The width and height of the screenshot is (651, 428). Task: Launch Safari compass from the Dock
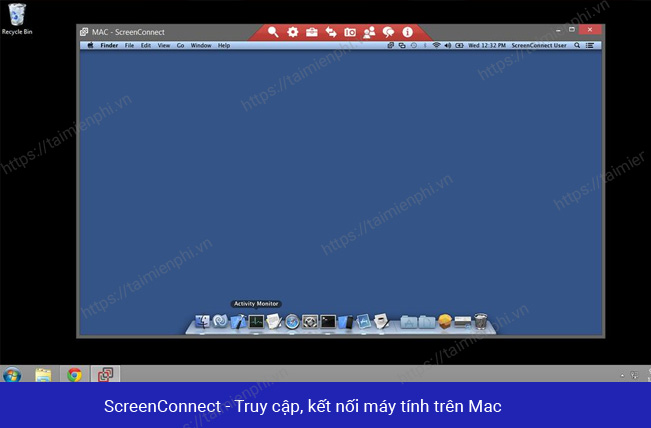pyautogui.click(x=292, y=322)
